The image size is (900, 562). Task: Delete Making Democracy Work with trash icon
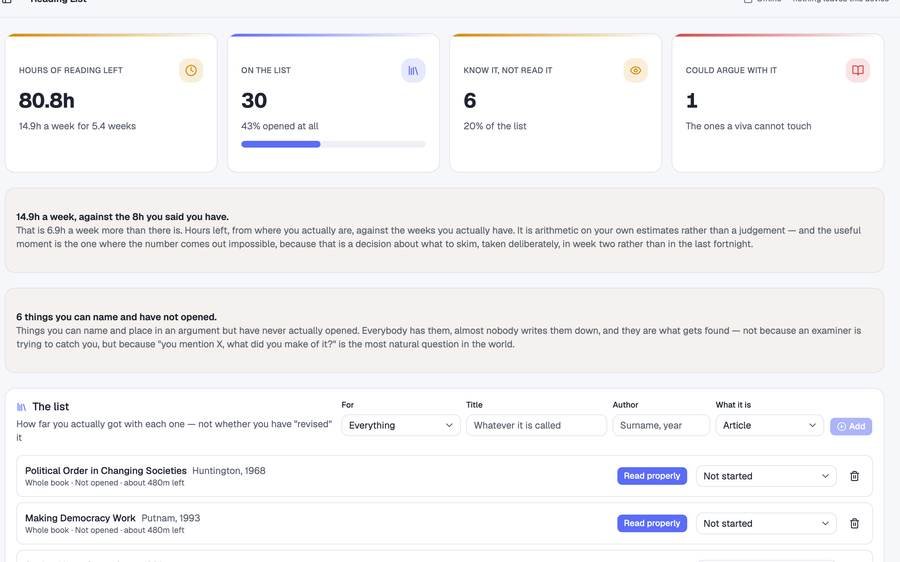pos(854,524)
